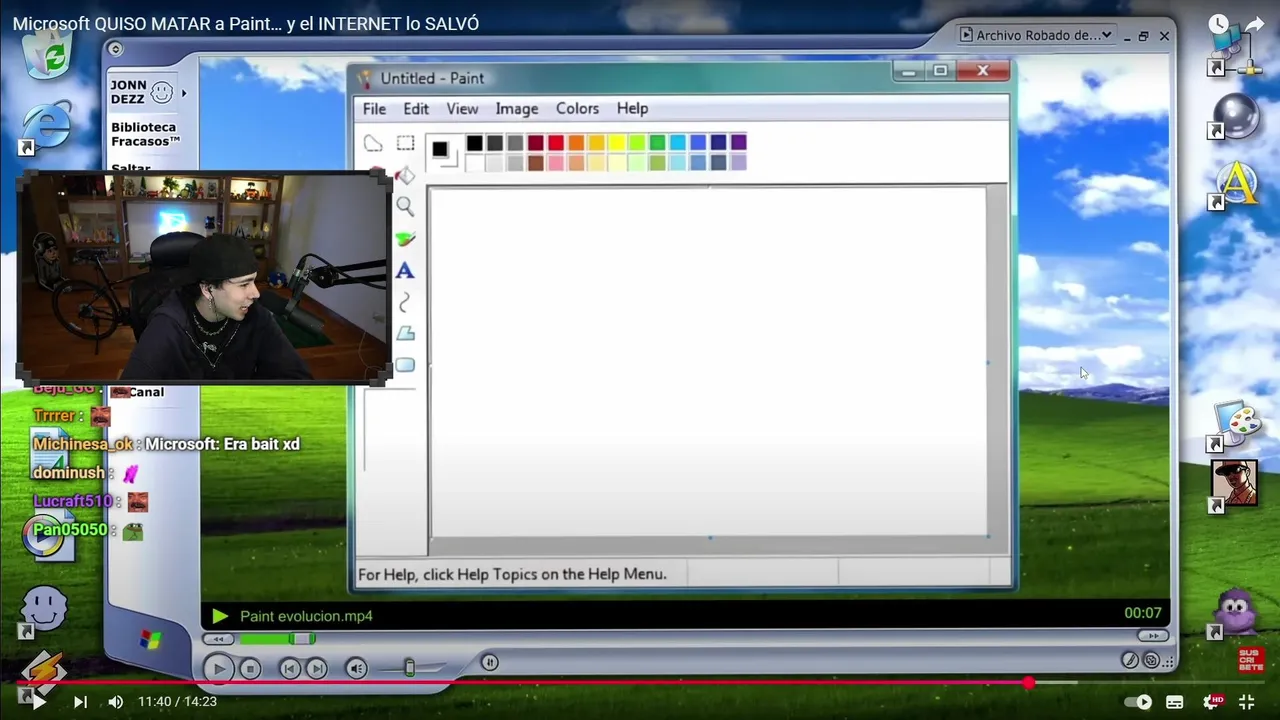Open YouTube settings gear menu
1280x720 pixels.
(x=1212, y=702)
